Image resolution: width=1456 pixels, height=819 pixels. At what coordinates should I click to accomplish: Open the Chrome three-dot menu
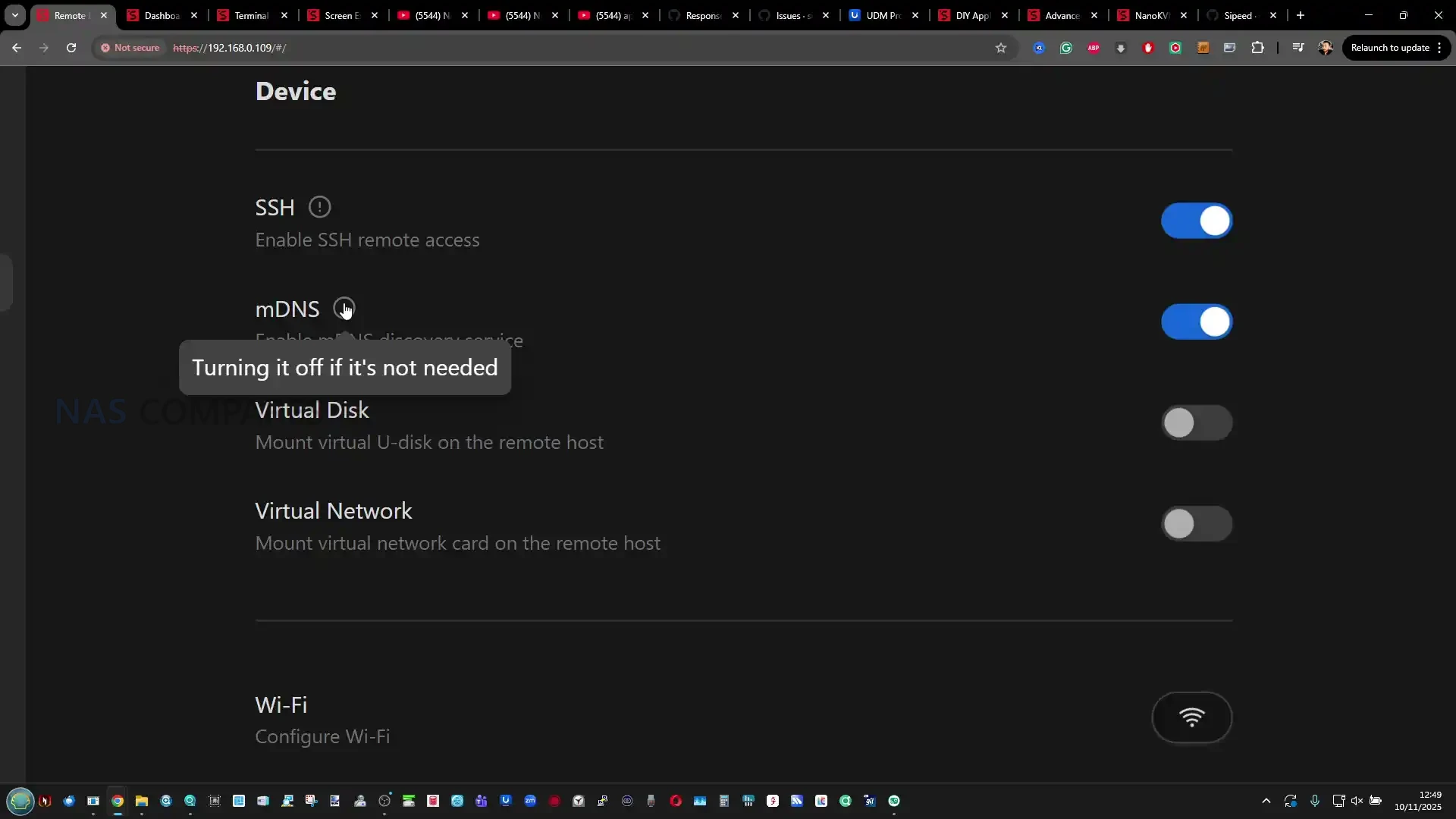[1439, 48]
